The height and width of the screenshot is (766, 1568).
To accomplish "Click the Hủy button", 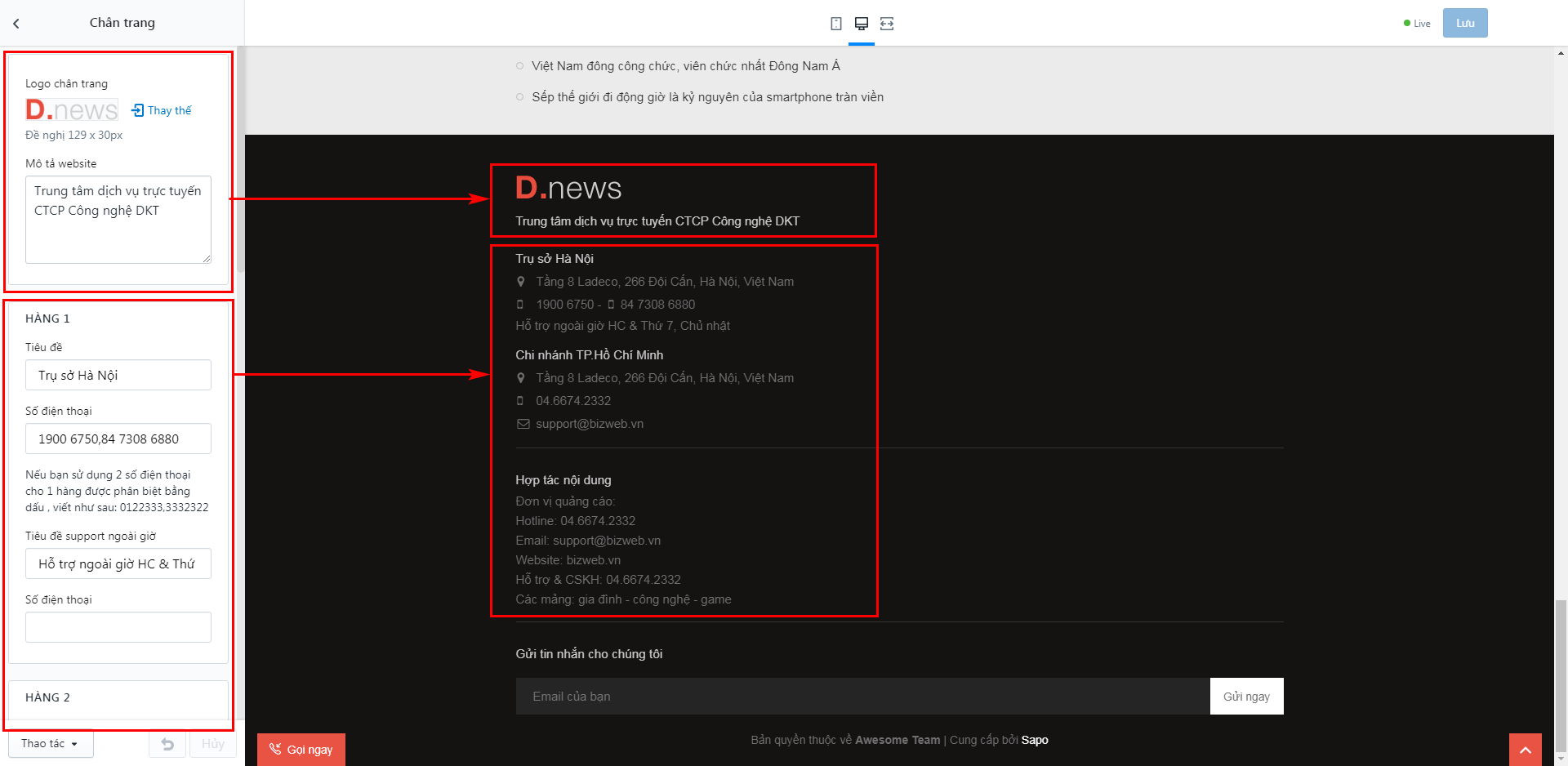I will pyautogui.click(x=213, y=744).
